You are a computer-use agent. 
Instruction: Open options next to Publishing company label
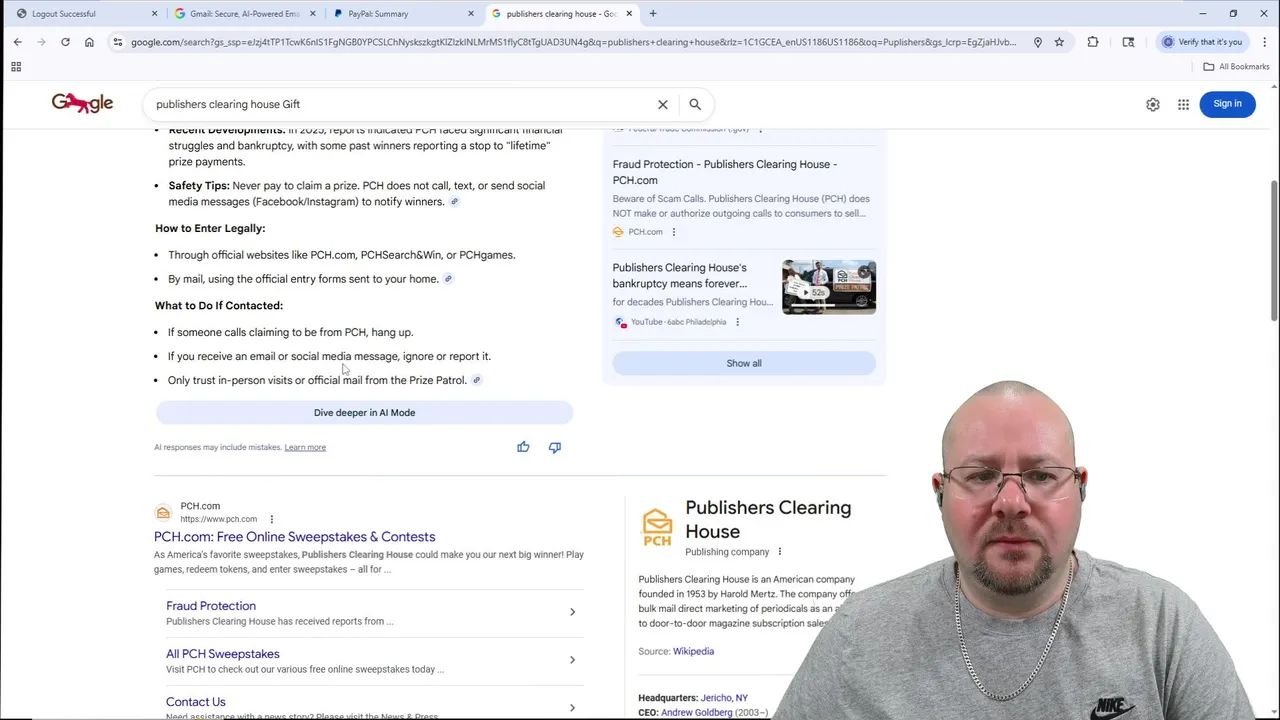click(780, 552)
